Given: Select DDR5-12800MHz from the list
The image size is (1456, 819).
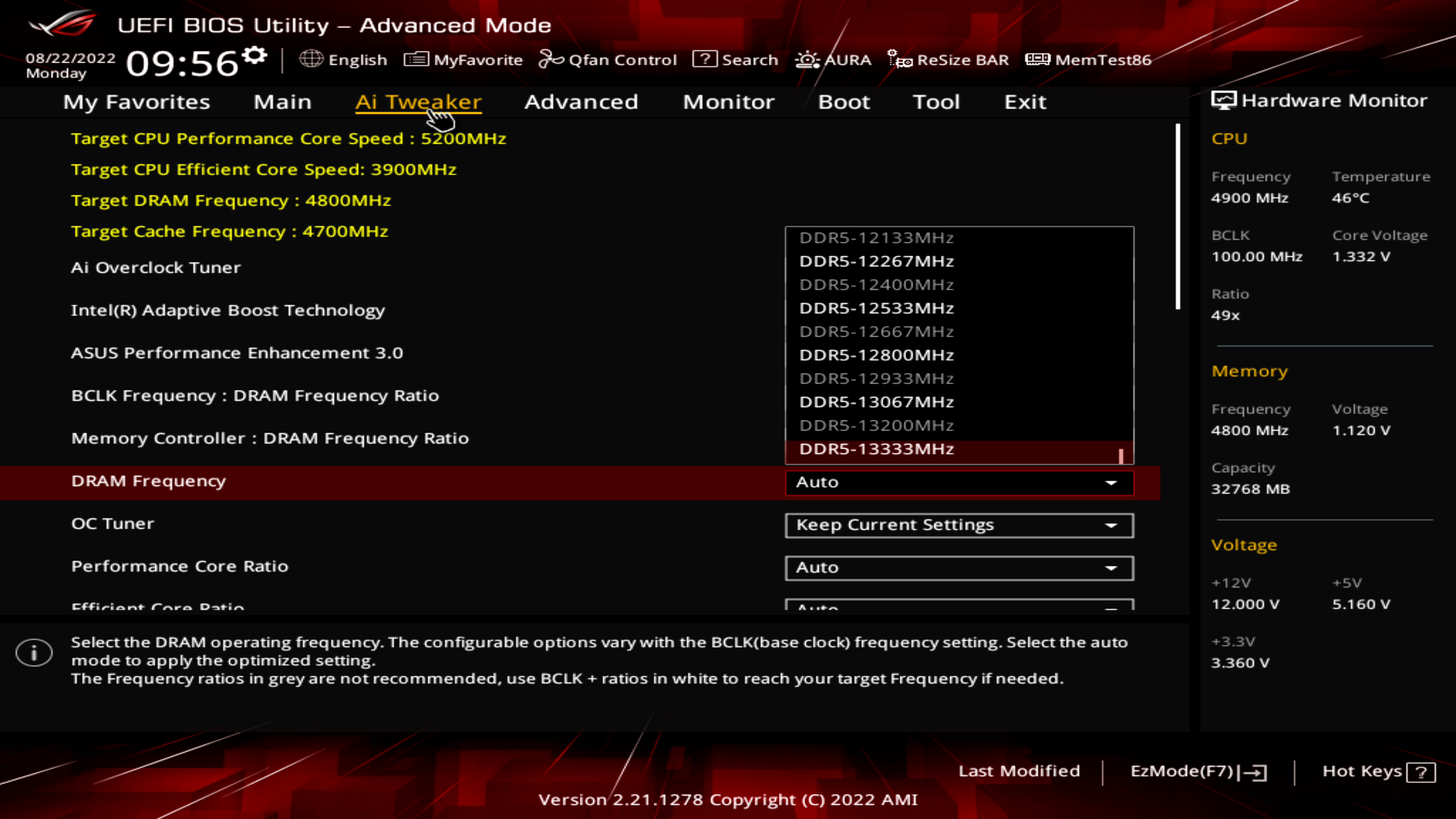Looking at the screenshot, I should click(x=876, y=355).
